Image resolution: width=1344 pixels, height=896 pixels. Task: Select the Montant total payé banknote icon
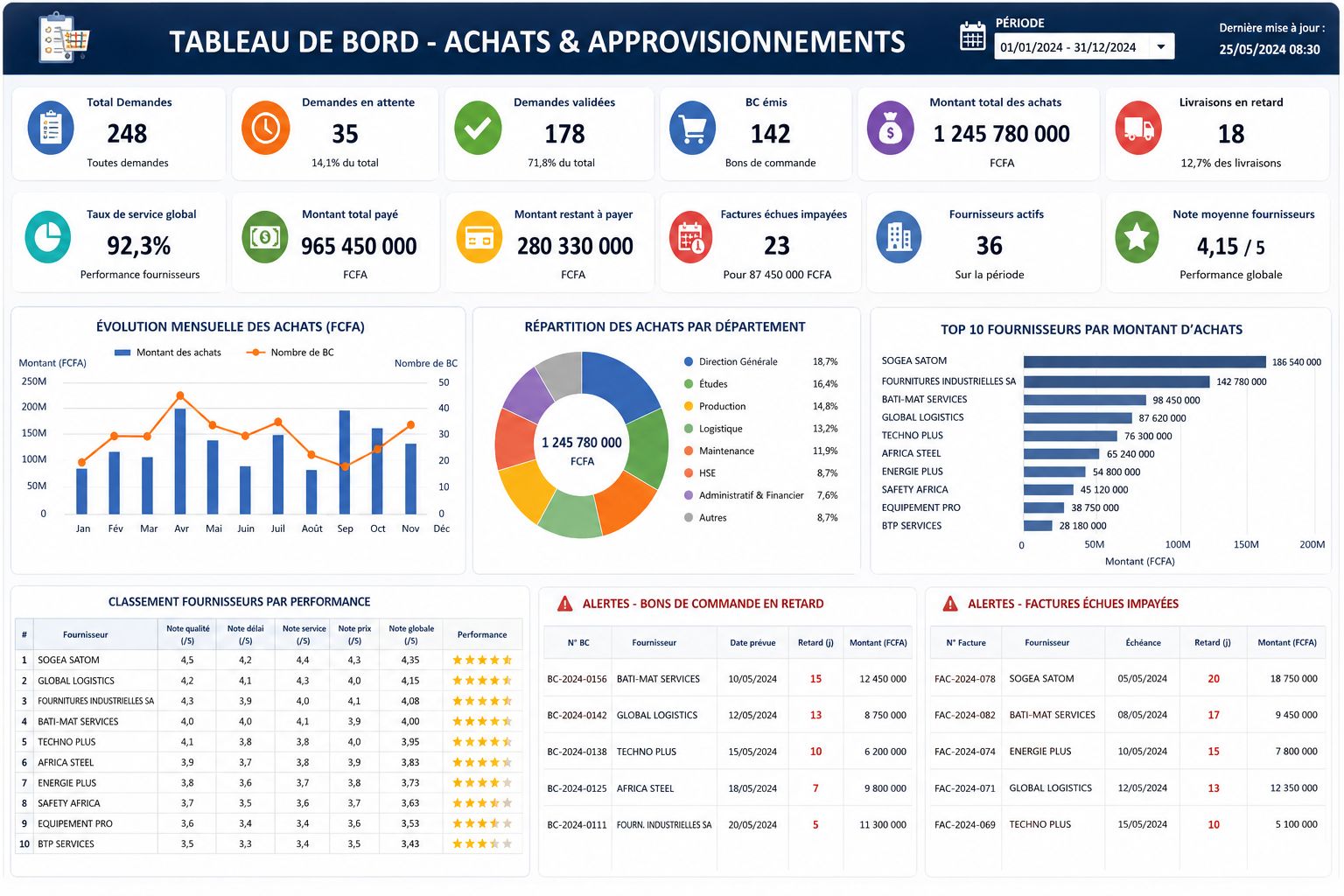pos(265,237)
